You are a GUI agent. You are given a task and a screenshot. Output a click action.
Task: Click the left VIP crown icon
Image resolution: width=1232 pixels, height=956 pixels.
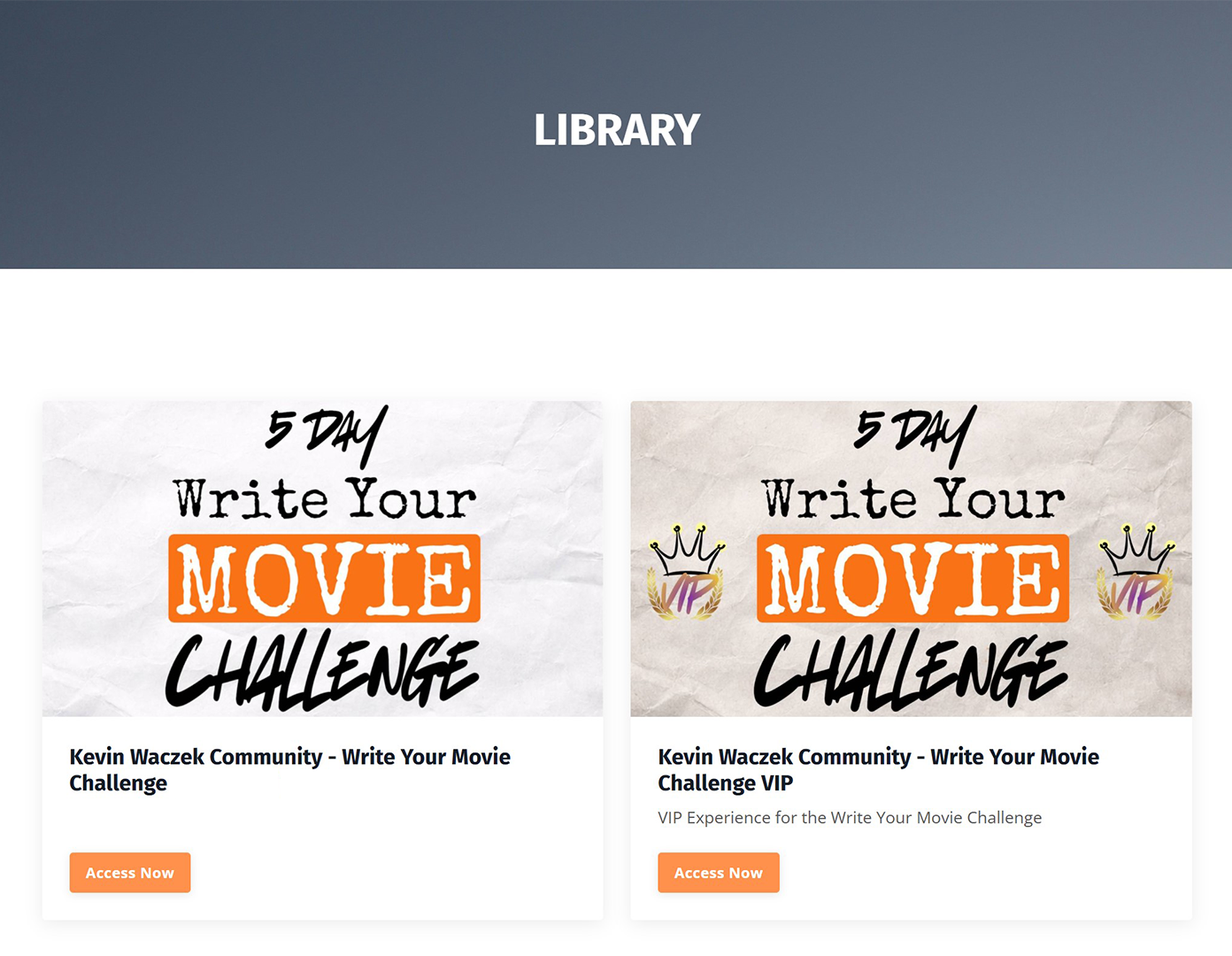click(686, 572)
